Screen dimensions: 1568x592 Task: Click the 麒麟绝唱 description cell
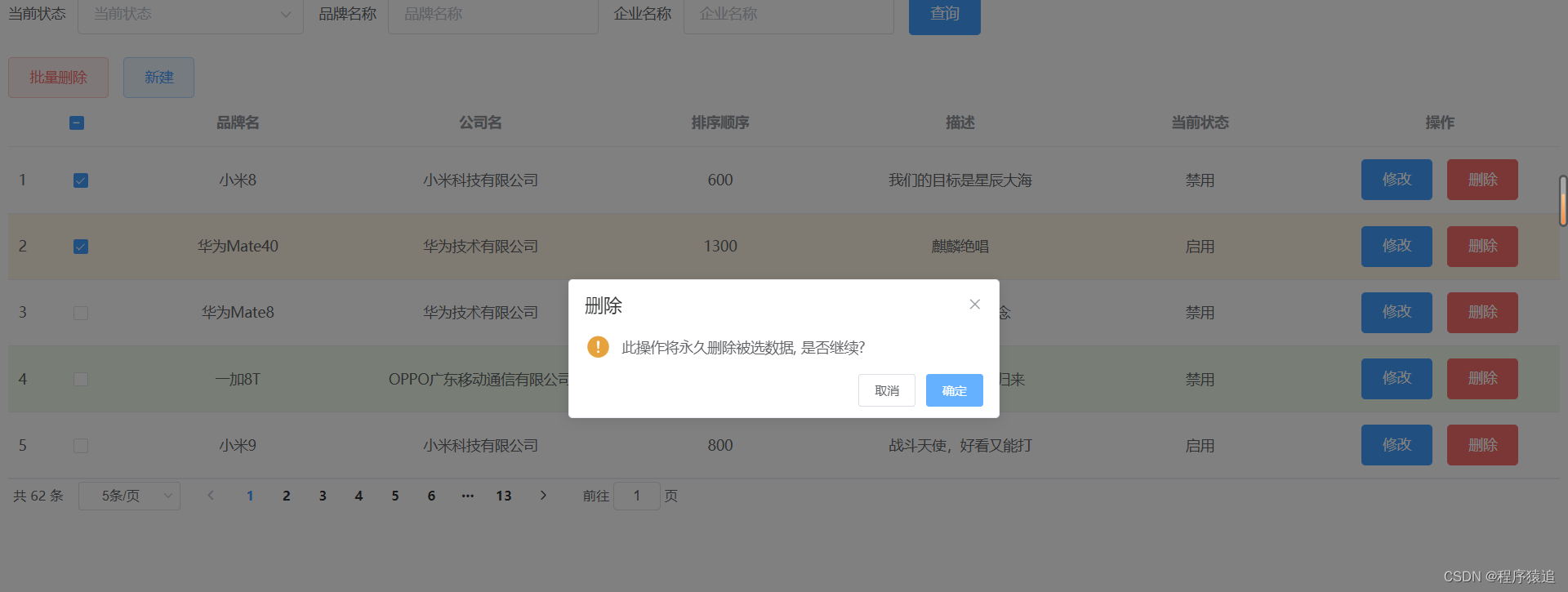pos(960,247)
